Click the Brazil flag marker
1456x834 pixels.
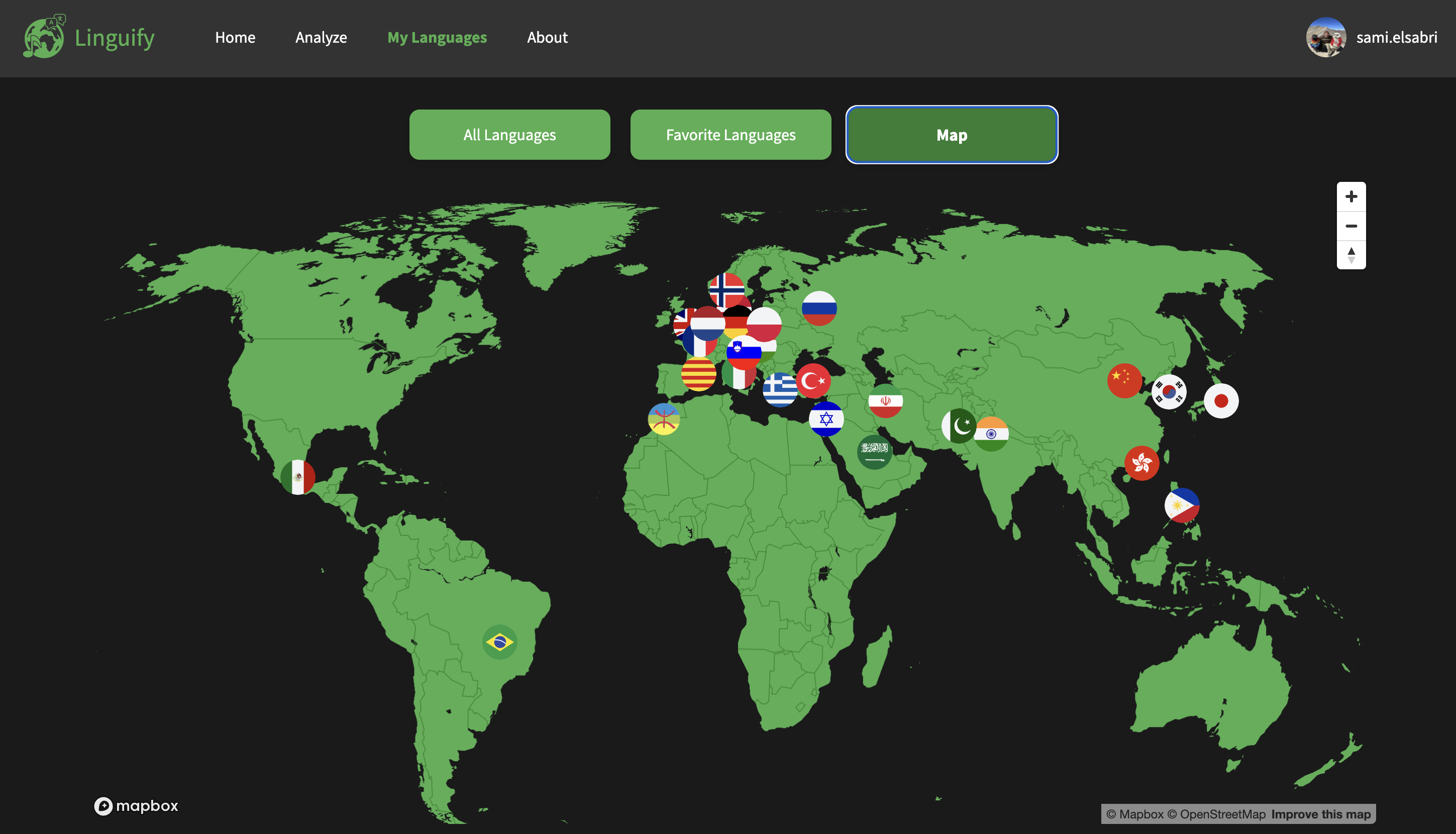click(499, 642)
